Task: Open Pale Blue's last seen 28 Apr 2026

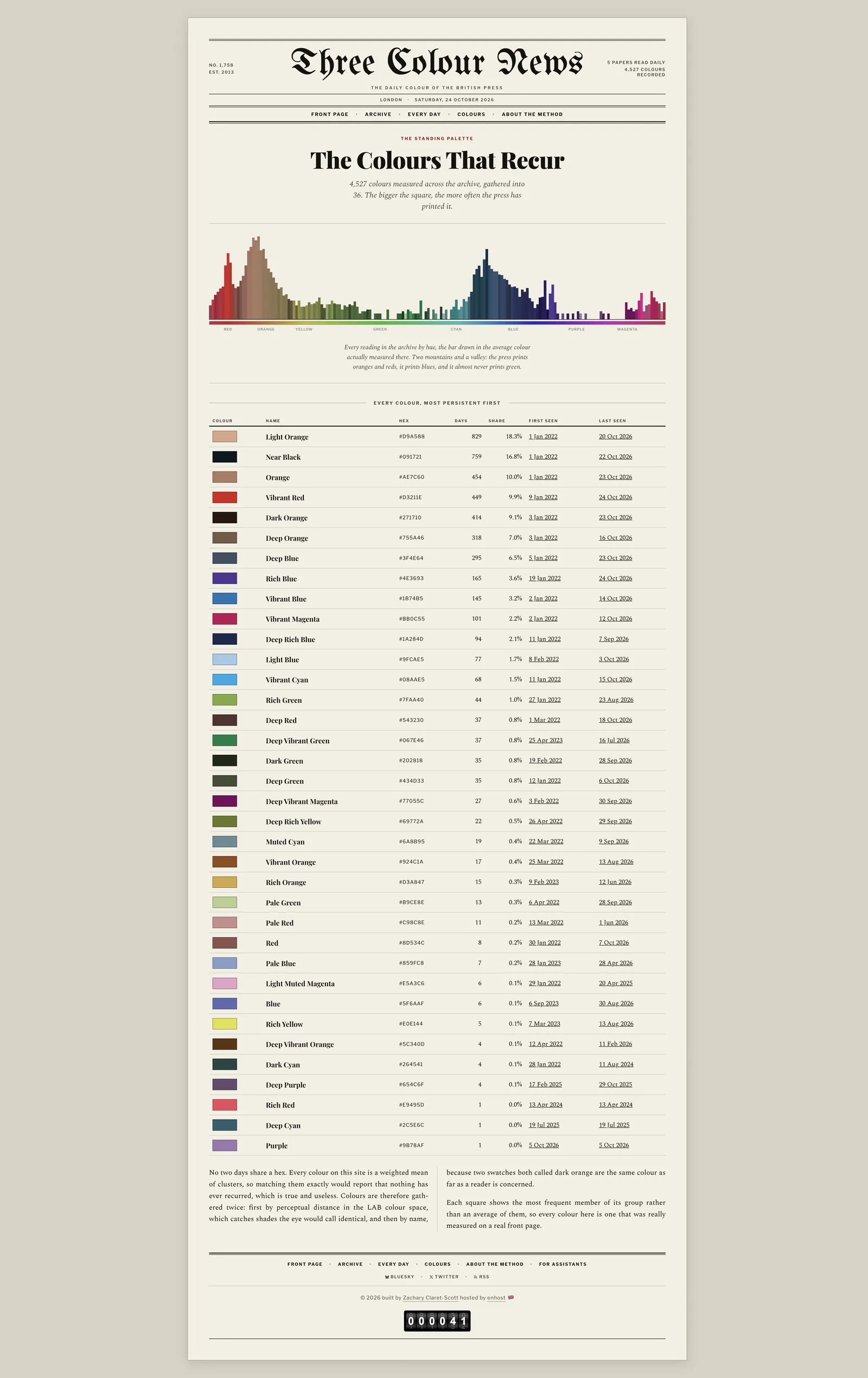Action: coord(616,963)
